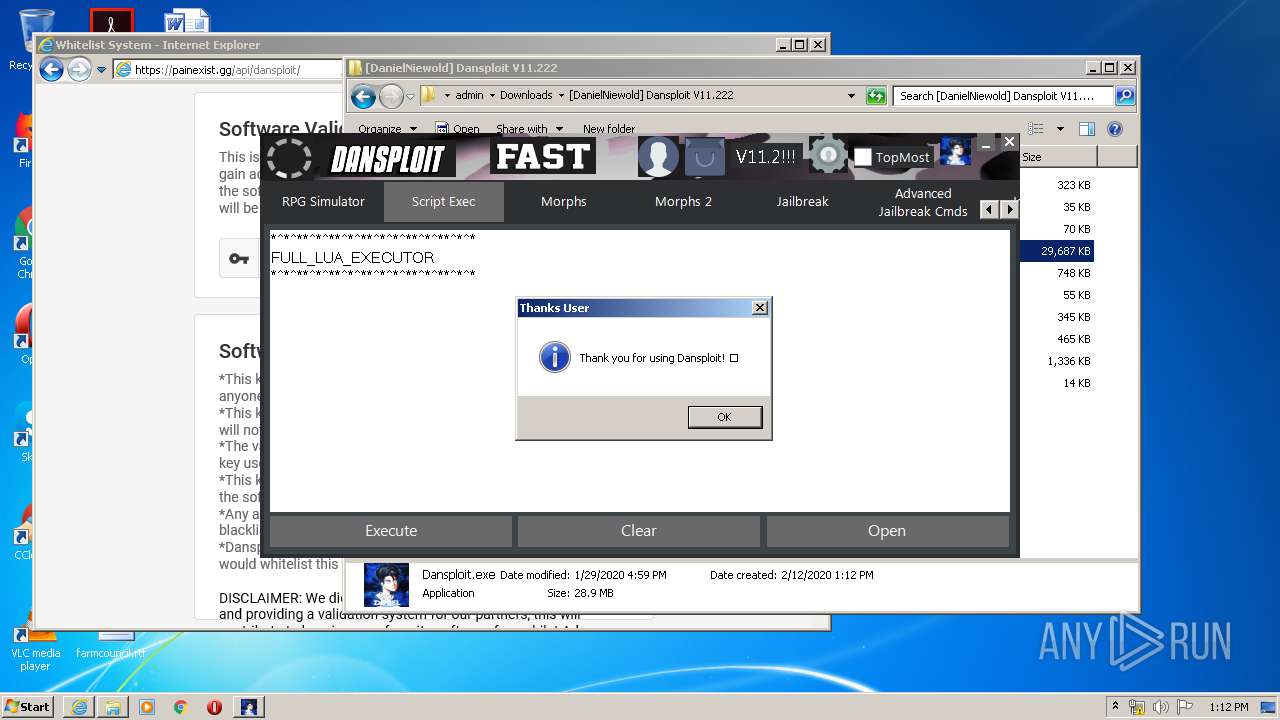Open Internet Explorer recent pages dropdown
Image resolution: width=1280 pixels, height=720 pixels.
tap(101, 70)
